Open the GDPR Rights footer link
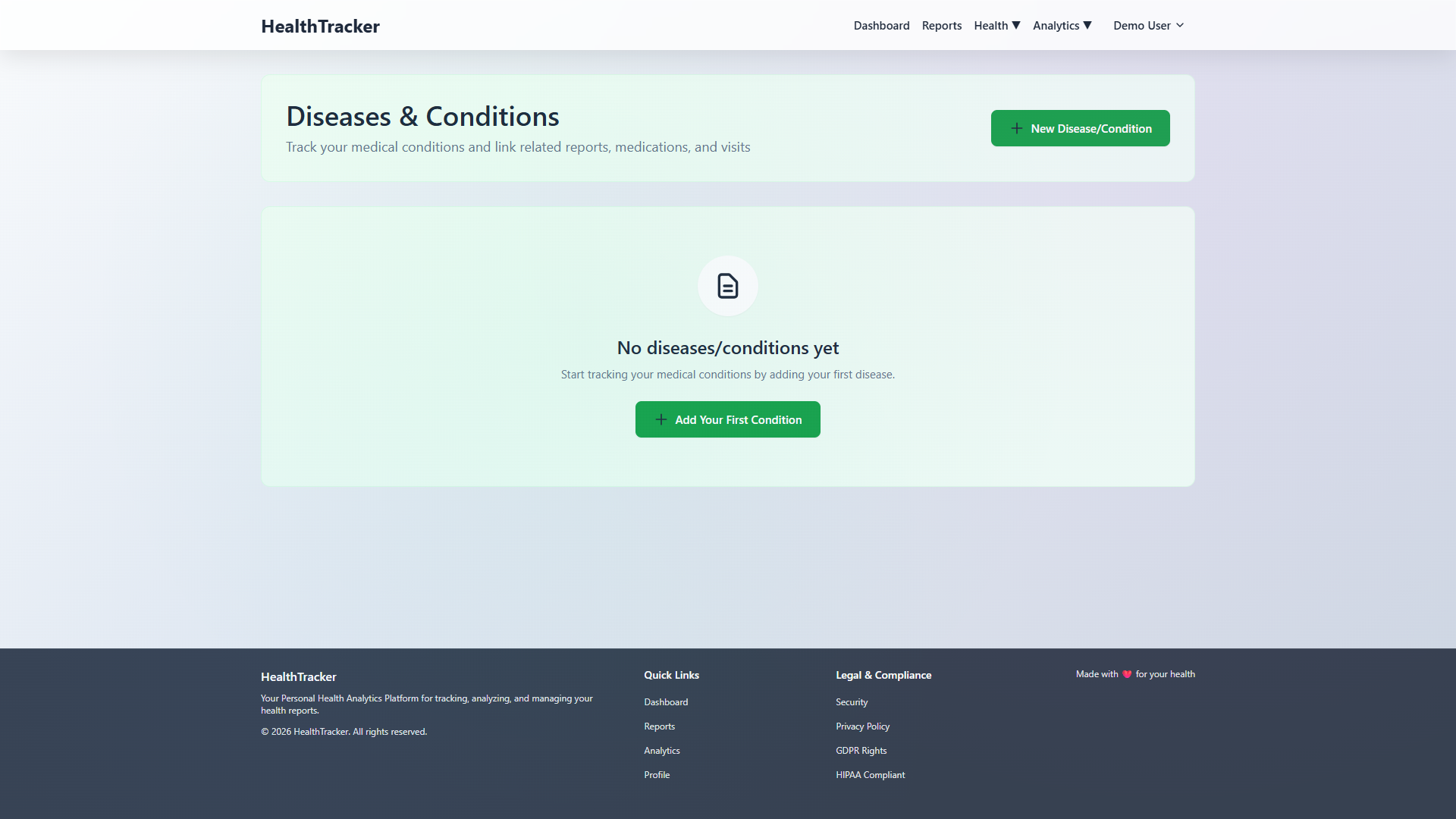 861,750
